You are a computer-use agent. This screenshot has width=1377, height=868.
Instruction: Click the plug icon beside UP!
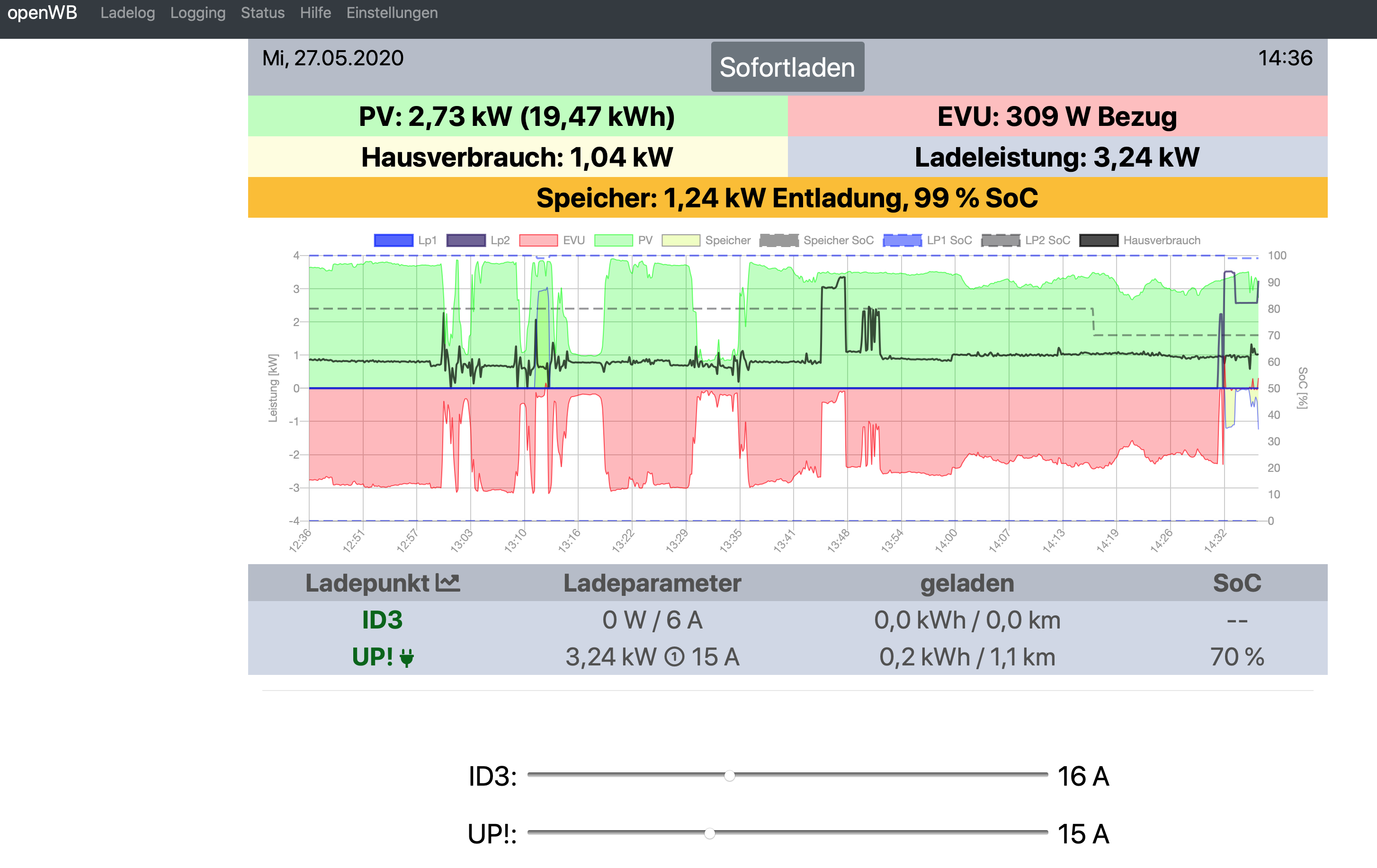[407, 658]
